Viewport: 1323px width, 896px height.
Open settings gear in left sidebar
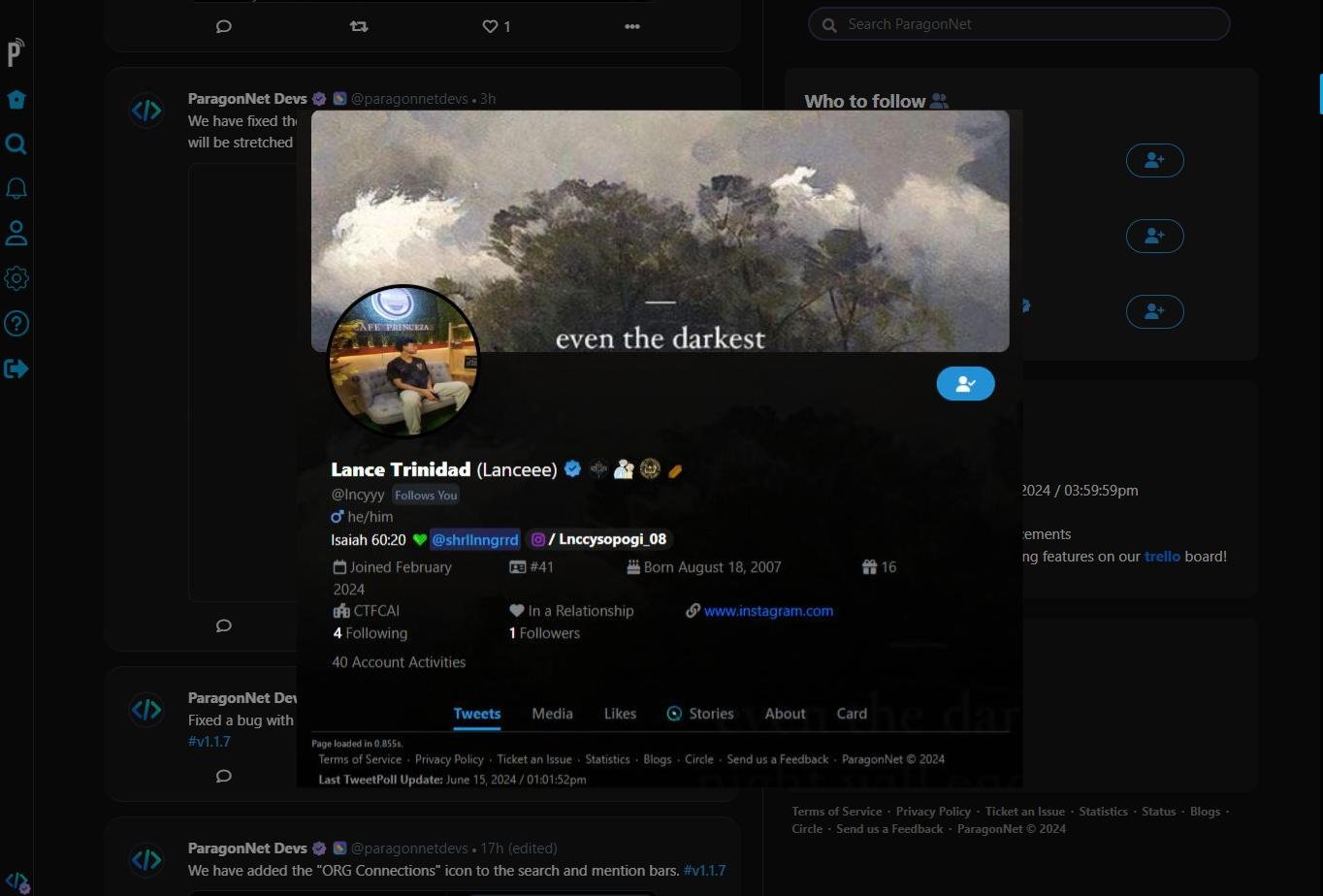(x=16, y=278)
